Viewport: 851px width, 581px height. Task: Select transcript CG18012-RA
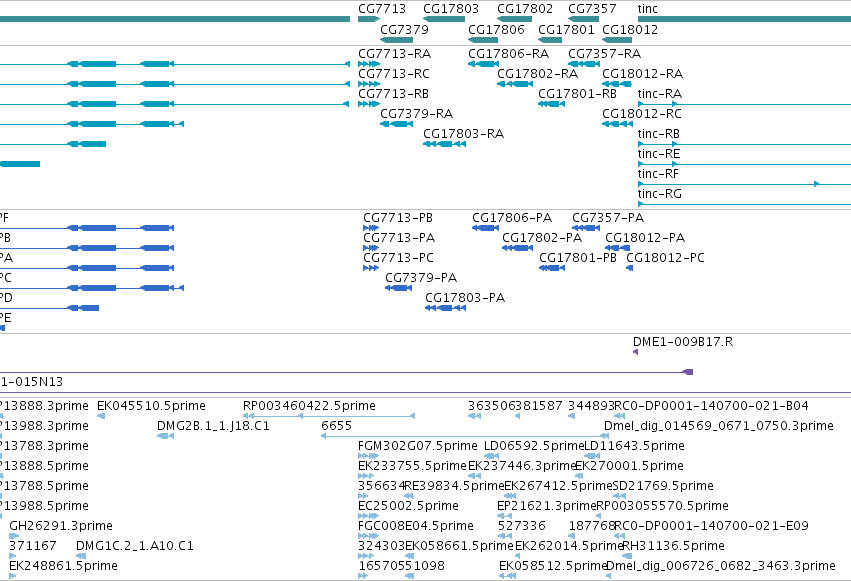(x=617, y=84)
